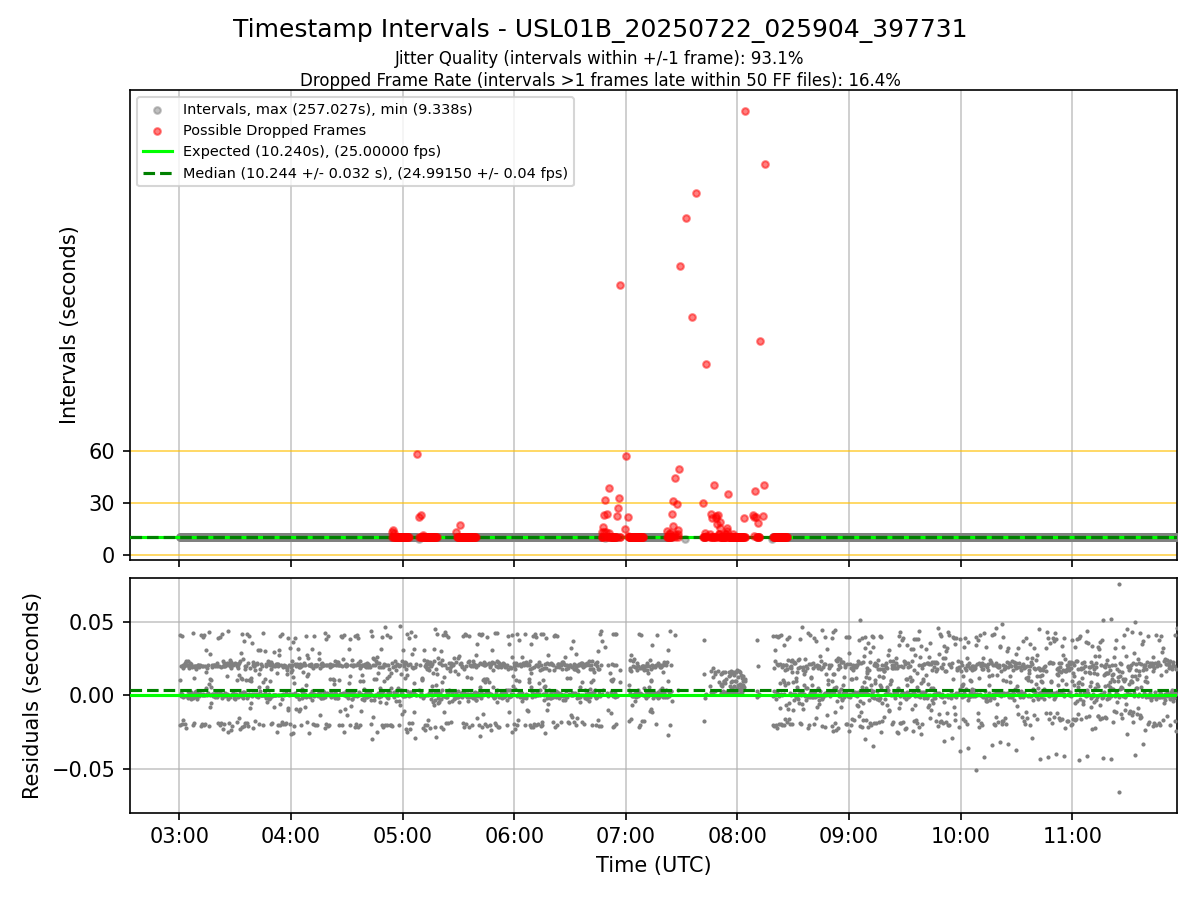Screen dimensions: 1200x900
Task: Click legend entry Median 10.244 s
Action: tap(375, 173)
